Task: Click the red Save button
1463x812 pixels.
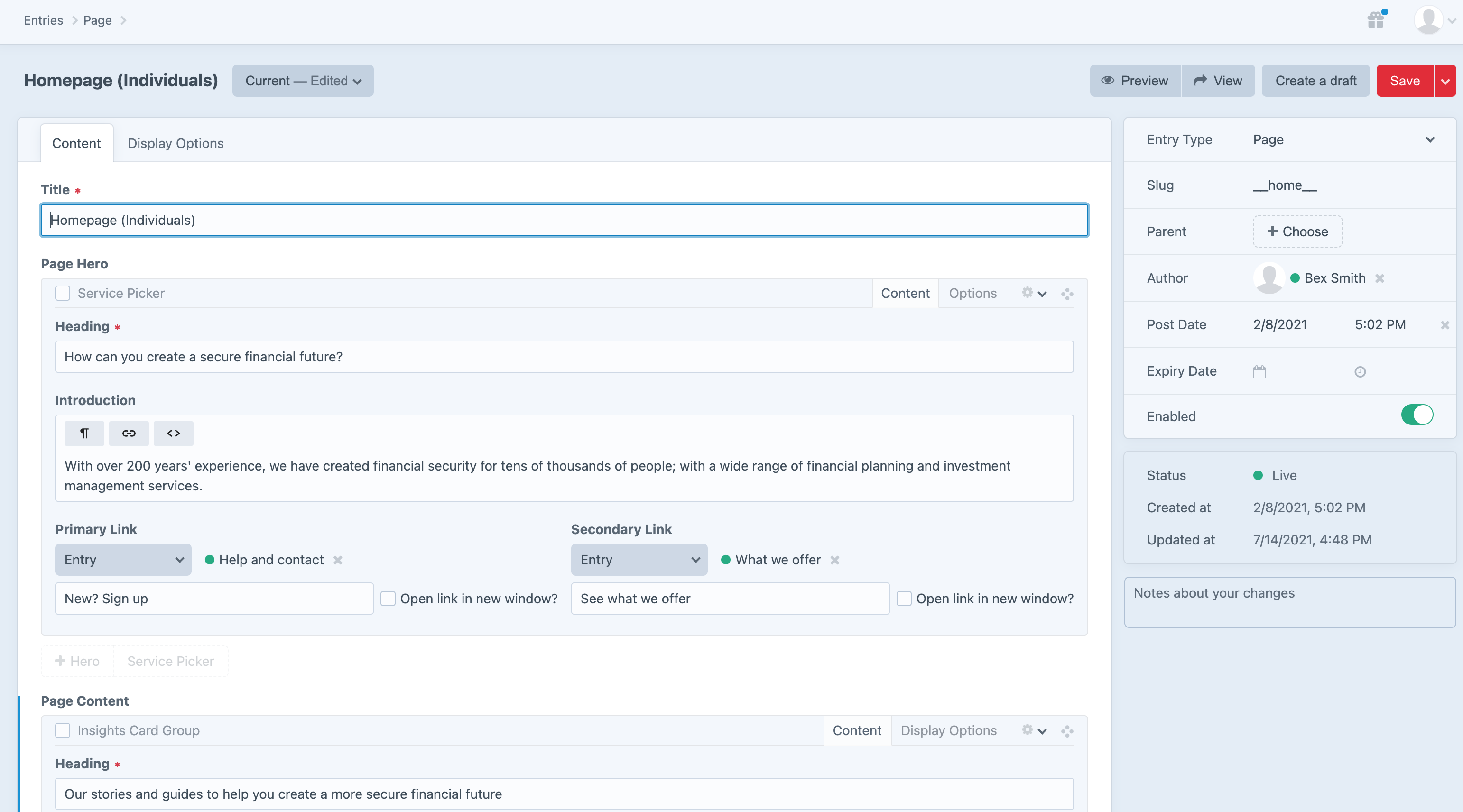Action: [x=1405, y=81]
